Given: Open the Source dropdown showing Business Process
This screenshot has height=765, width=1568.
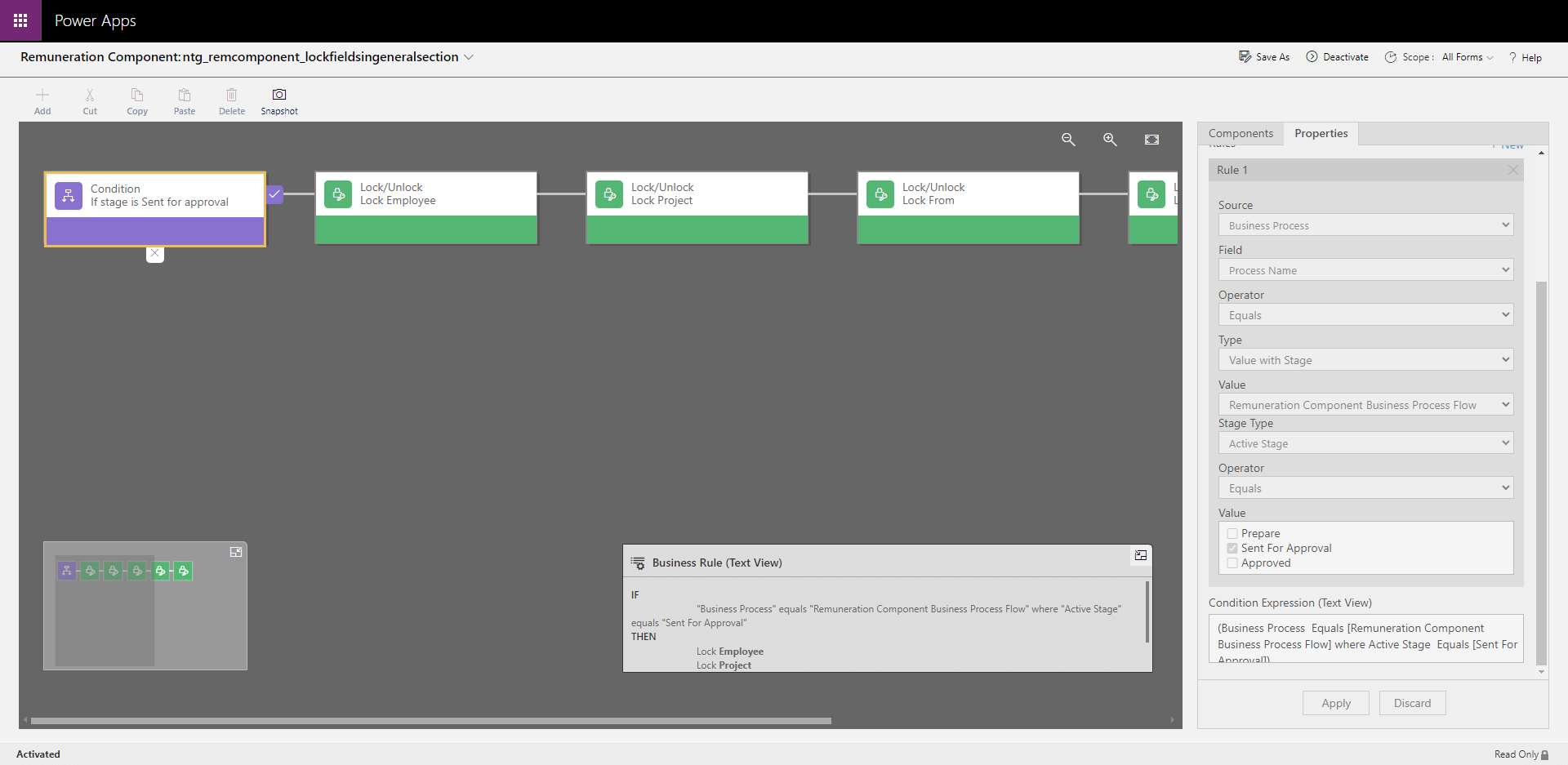Looking at the screenshot, I should pos(1365,225).
